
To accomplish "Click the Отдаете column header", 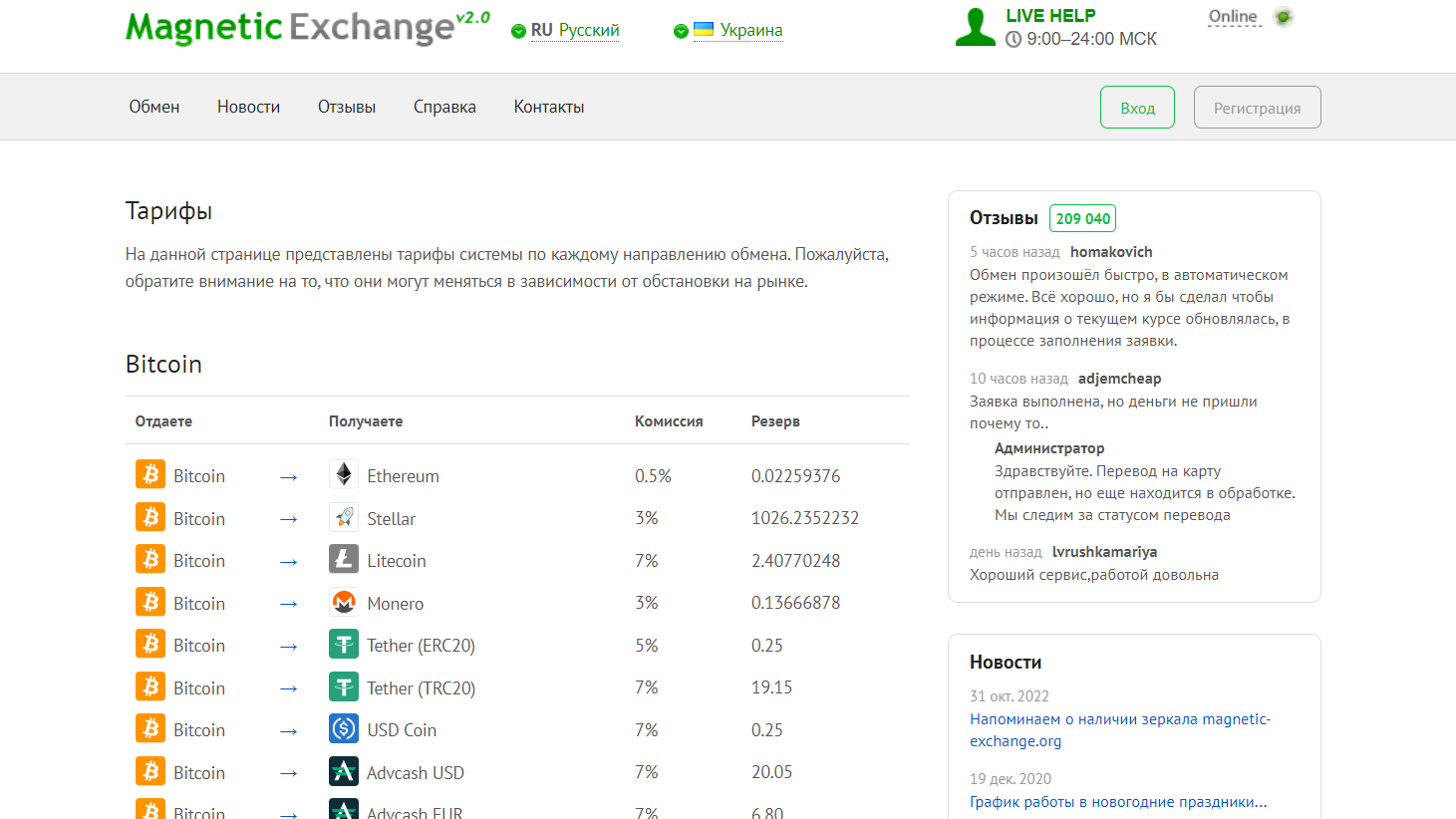I will coord(163,421).
